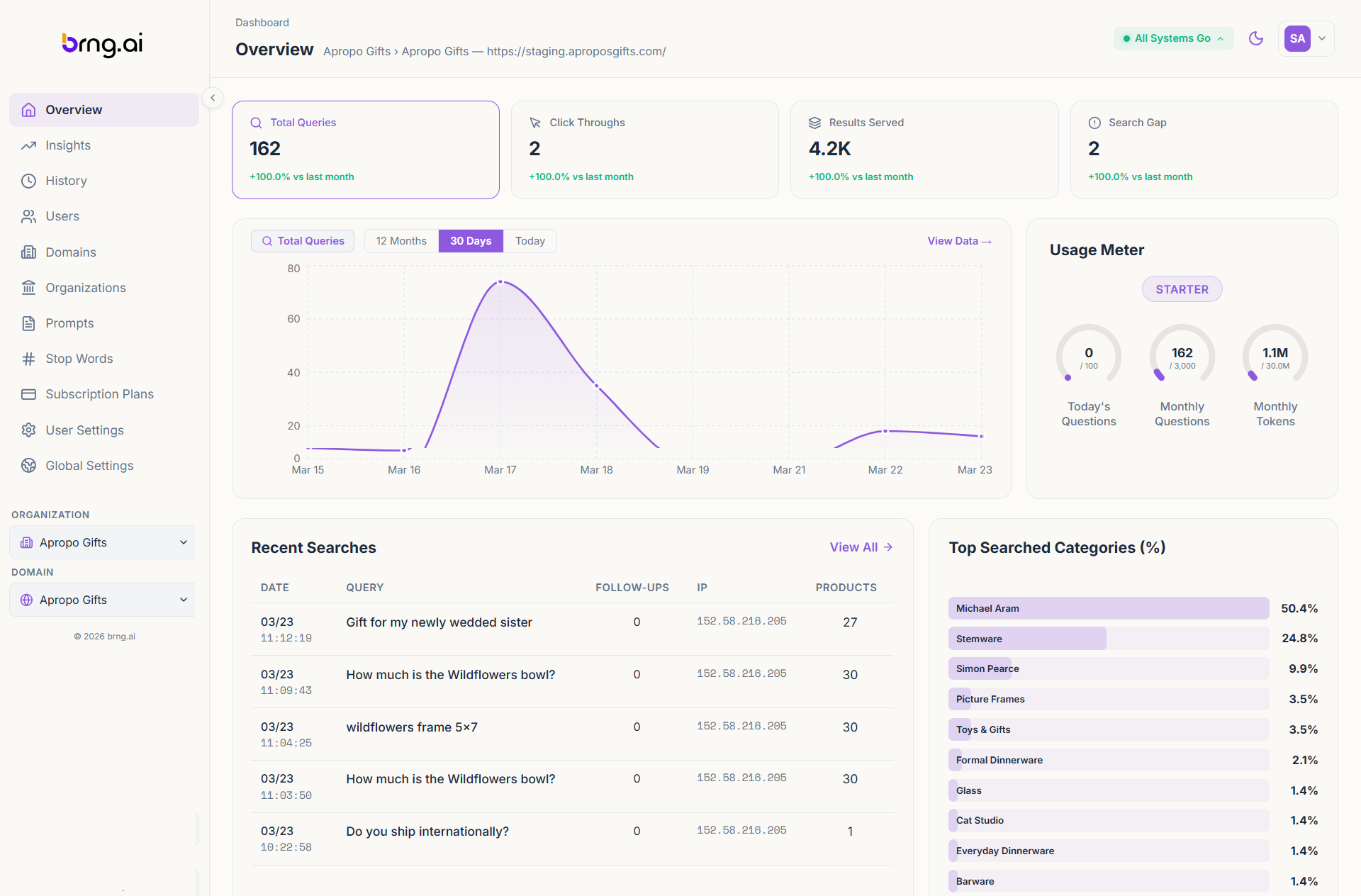Click the PRODUCTS column header
Image resolution: width=1361 pixels, height=896 pixels.
coord(846,588)
